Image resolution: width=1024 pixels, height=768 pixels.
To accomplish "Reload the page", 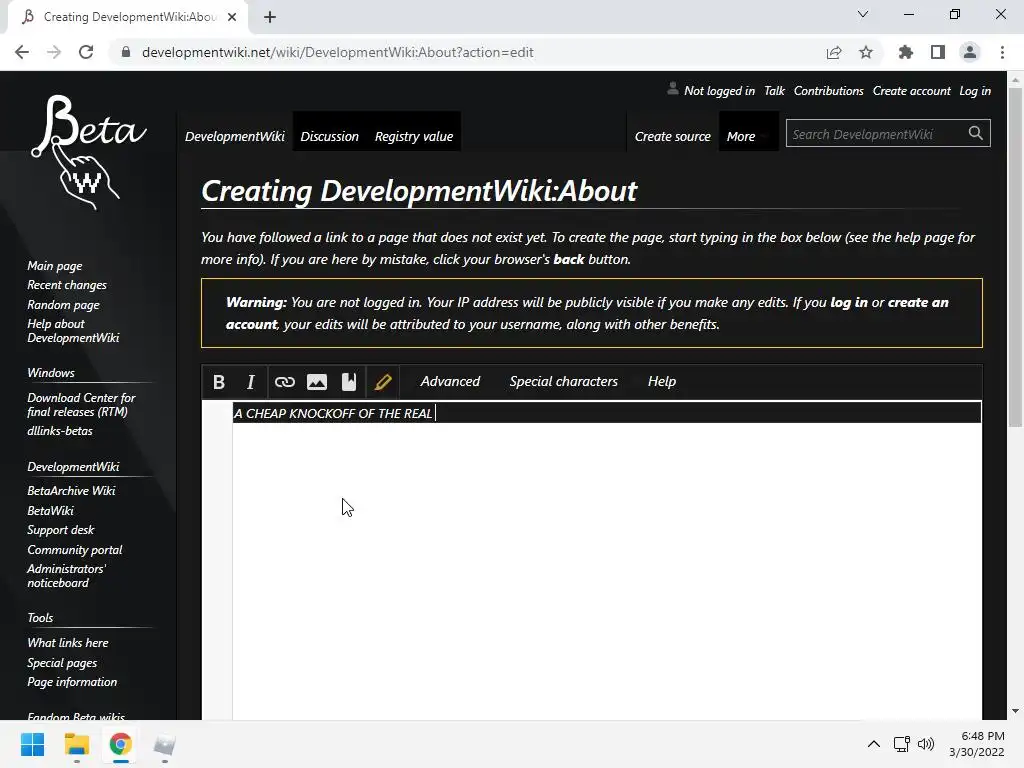I will click(x=86, y=52).
